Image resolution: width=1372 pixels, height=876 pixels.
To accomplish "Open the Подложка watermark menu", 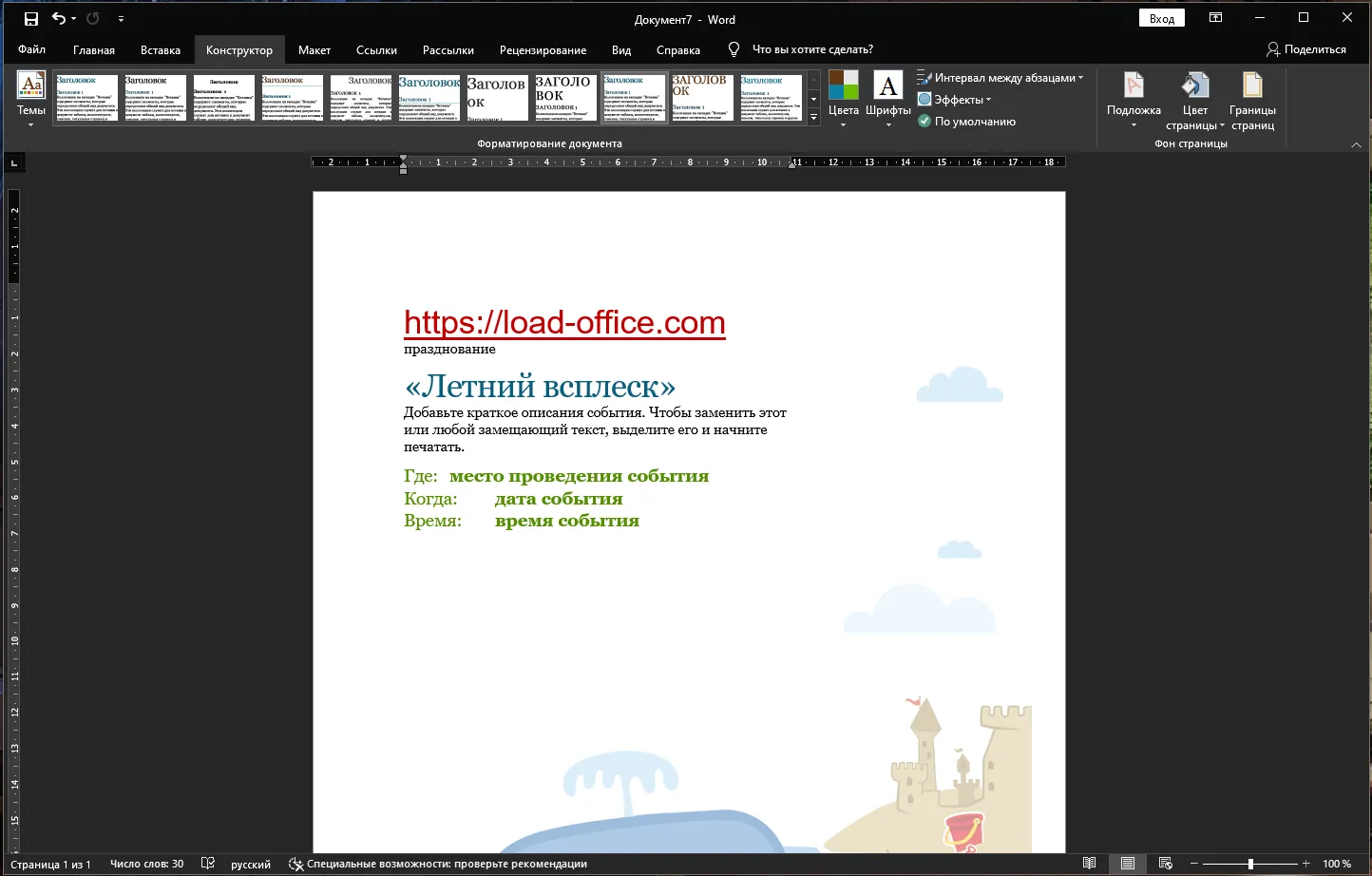I will click(x=1134, y=100).
